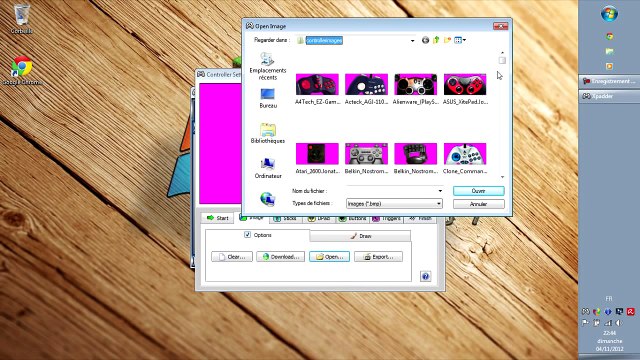Select the Draw sub-tab with brush icon
This screenshot has width=640, height=360.
[x=360, y=236]
